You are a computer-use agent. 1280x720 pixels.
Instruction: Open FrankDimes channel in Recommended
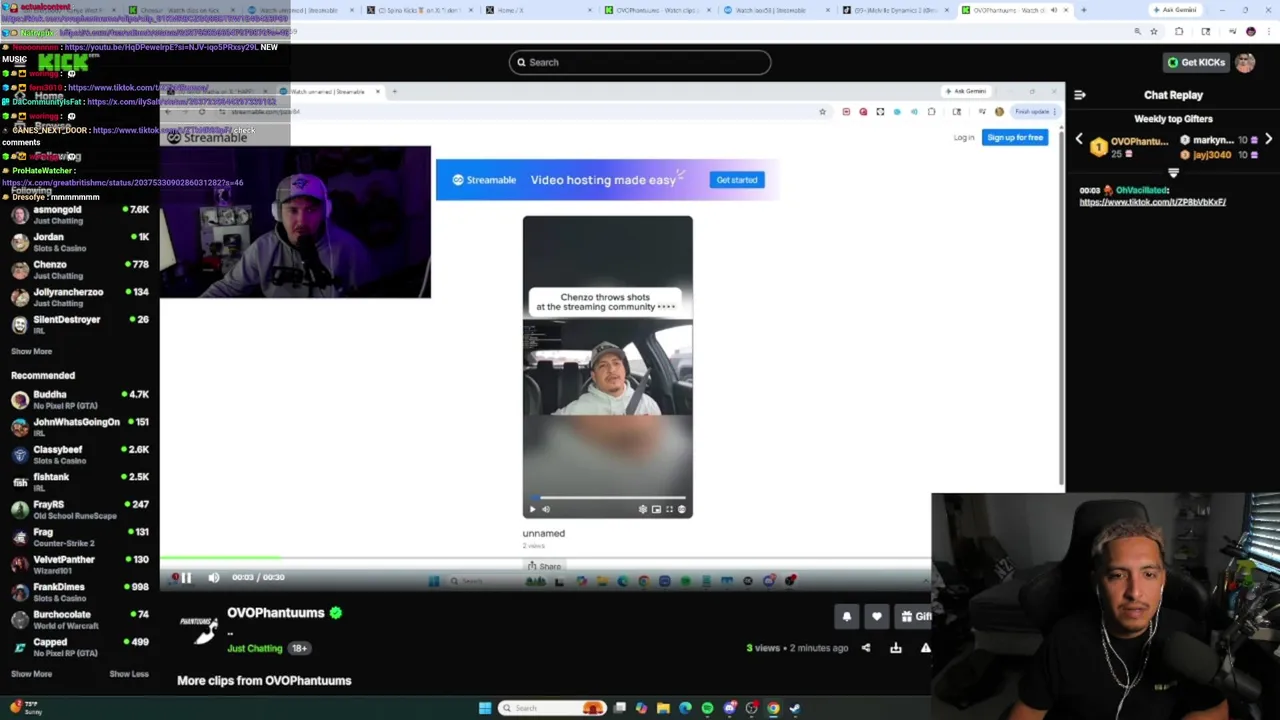[x=80, y=592]
